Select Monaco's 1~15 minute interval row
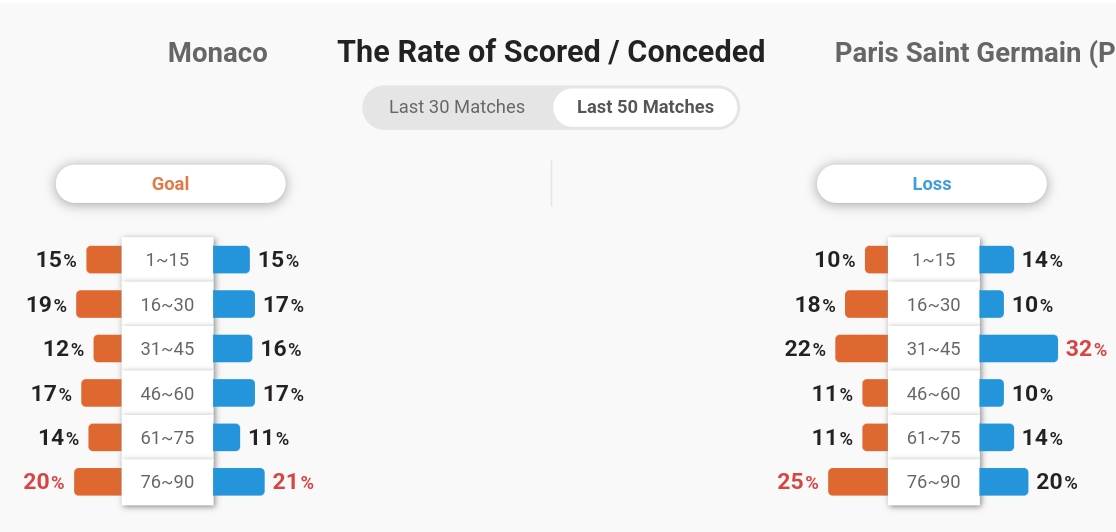 click(x=167, y=260)
